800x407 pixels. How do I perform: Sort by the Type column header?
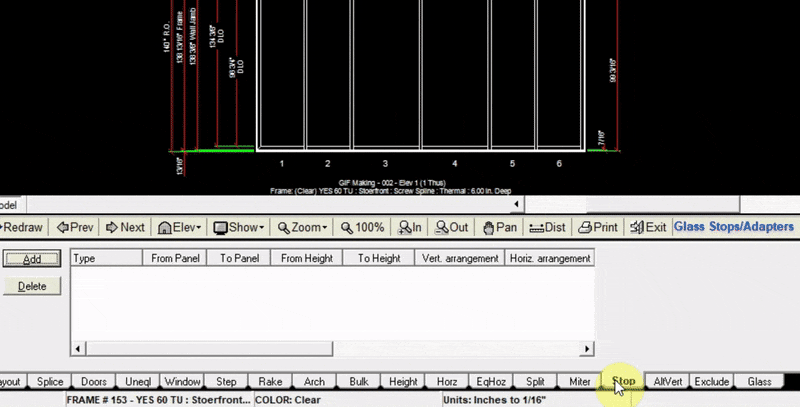pyautogui.click(x=107, y=259)
